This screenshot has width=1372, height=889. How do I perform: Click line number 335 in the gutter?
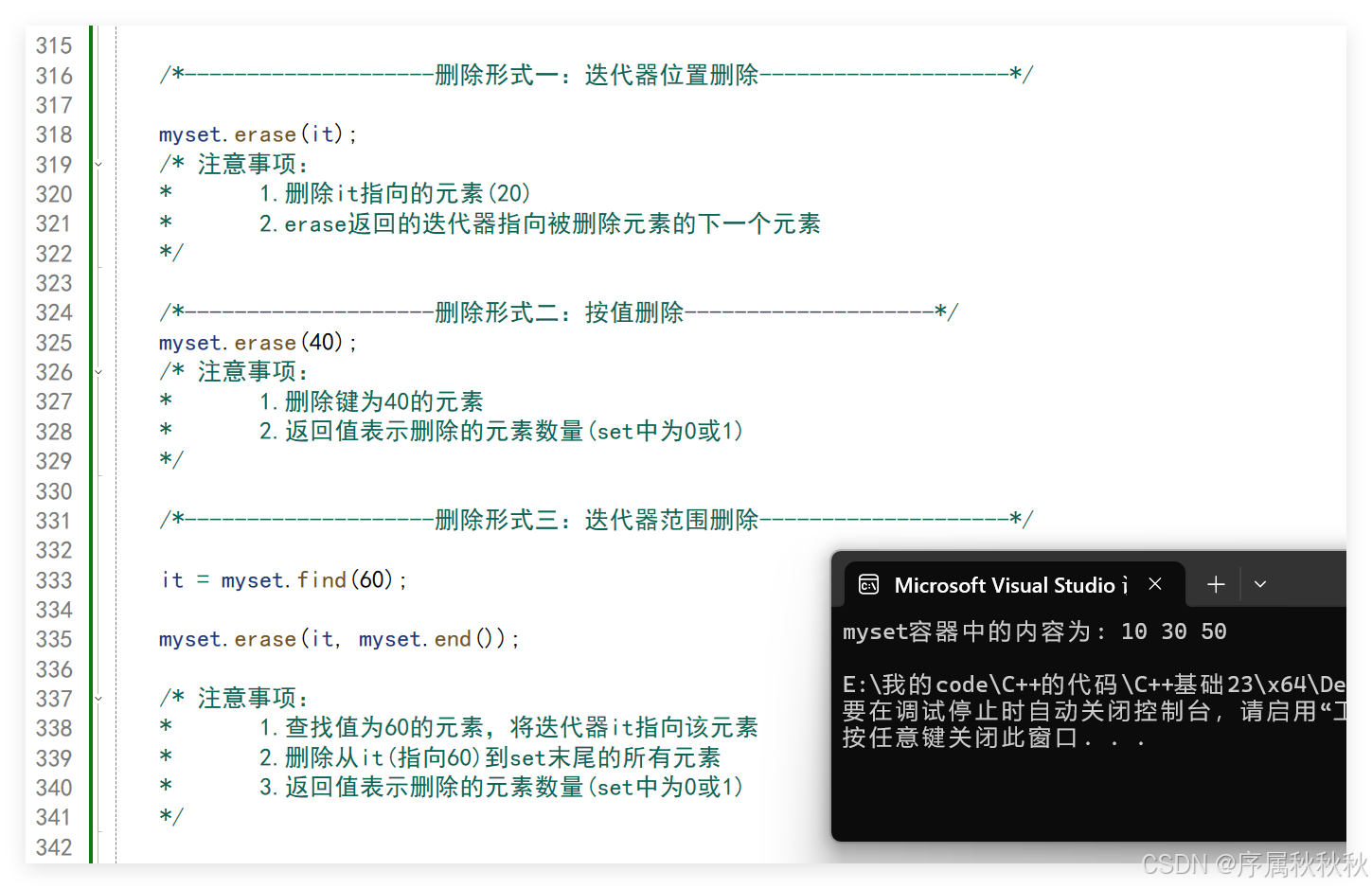point(54,639)
